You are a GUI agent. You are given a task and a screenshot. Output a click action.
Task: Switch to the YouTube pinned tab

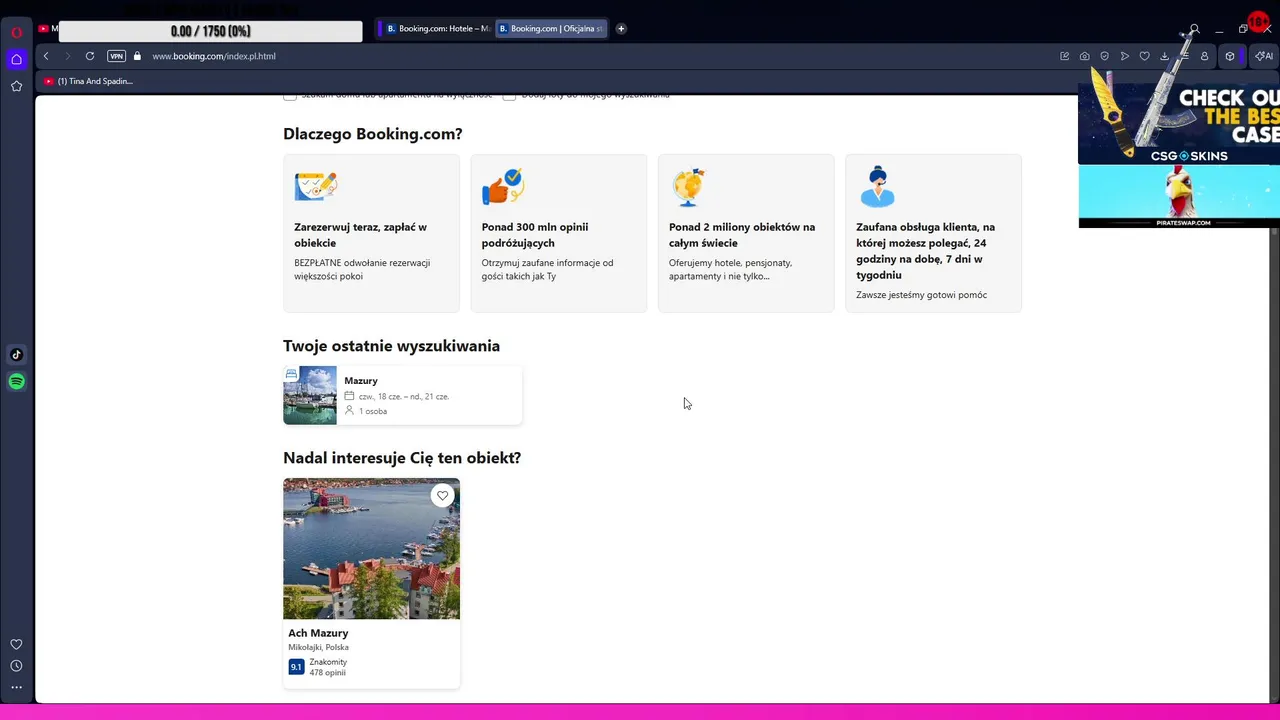(x=47, y=28)
